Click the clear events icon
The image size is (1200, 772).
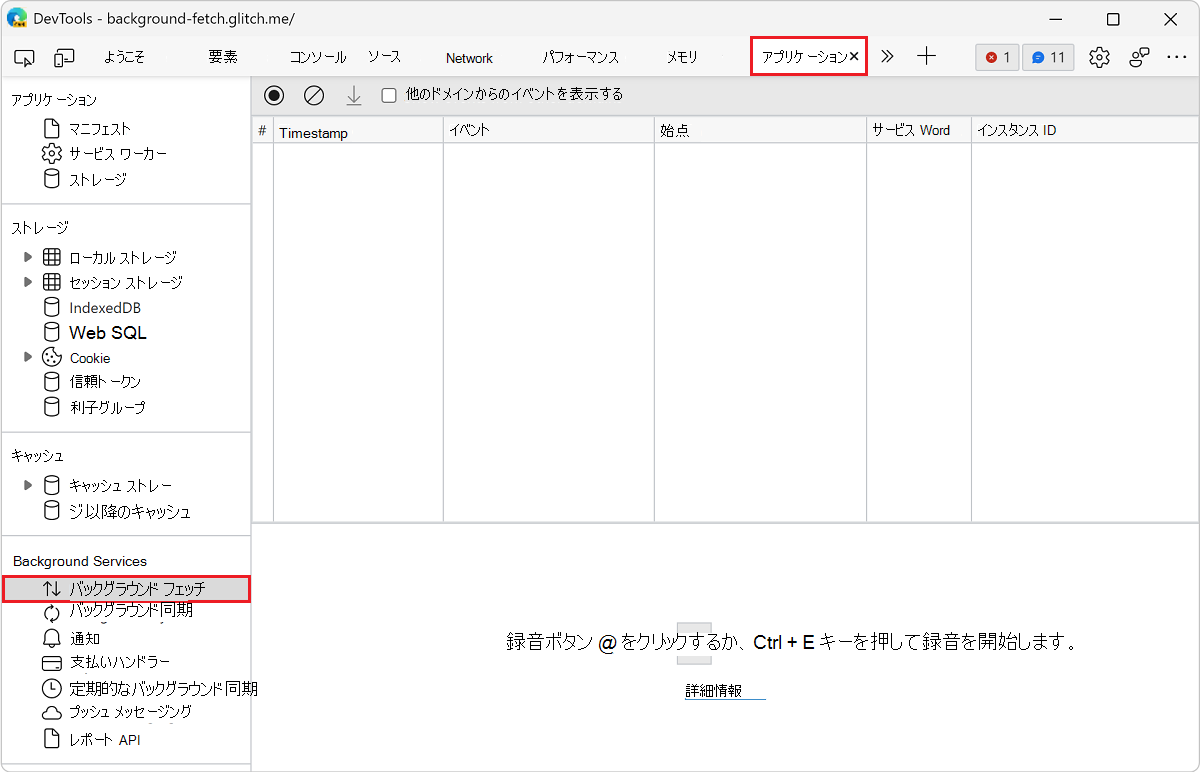tap(314, 95)
